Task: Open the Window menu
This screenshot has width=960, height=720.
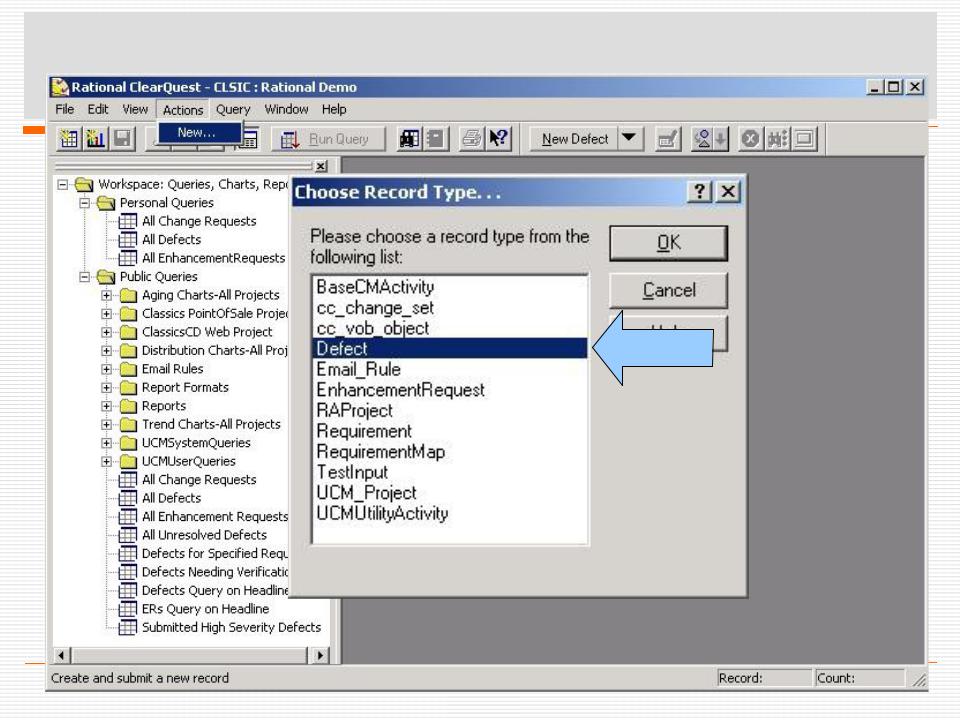Action: pos(286,110)
